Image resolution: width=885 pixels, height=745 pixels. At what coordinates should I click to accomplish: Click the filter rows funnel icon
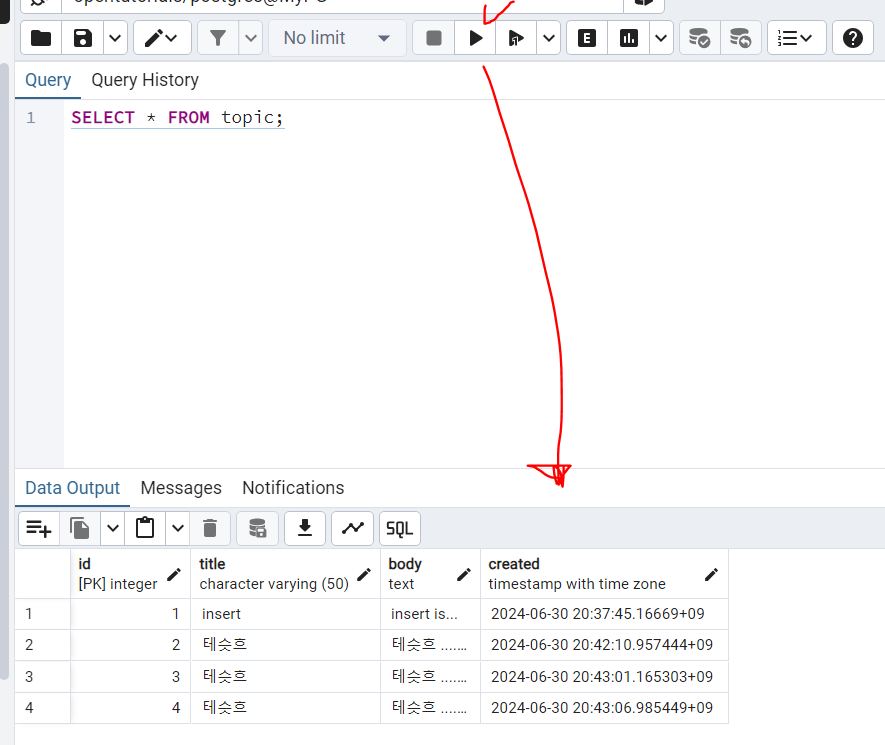tap(218, 38)
